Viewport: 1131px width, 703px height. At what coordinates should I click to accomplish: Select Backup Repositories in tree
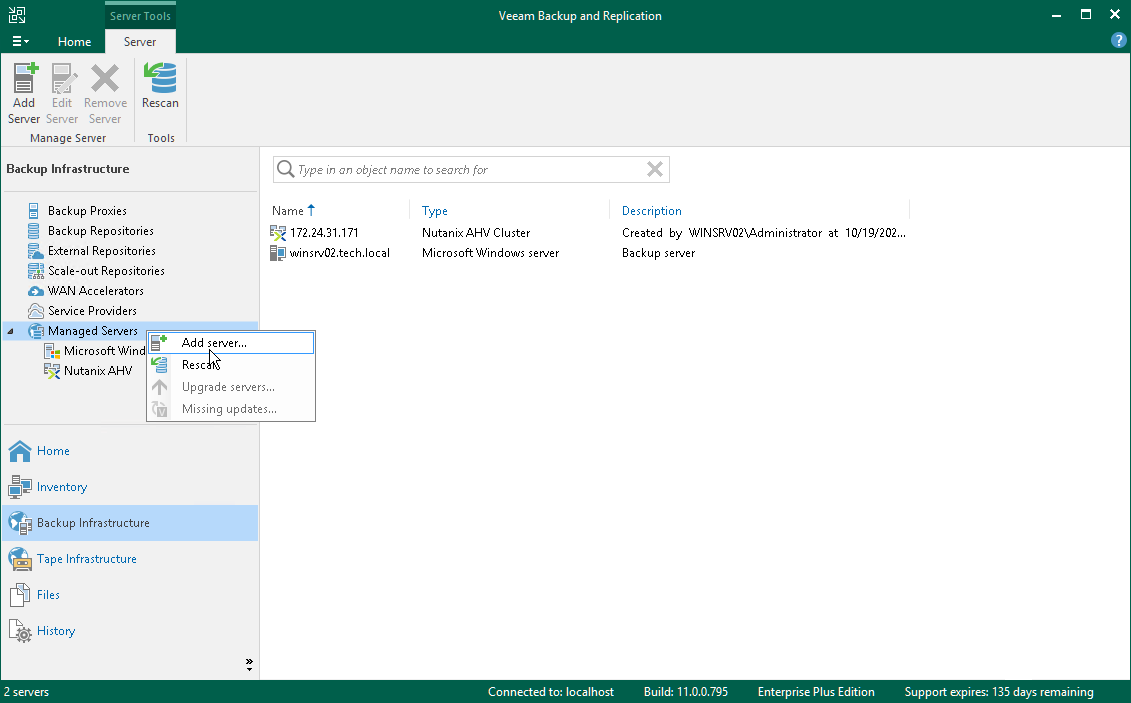pyautogui.click(x=100, y=231)
